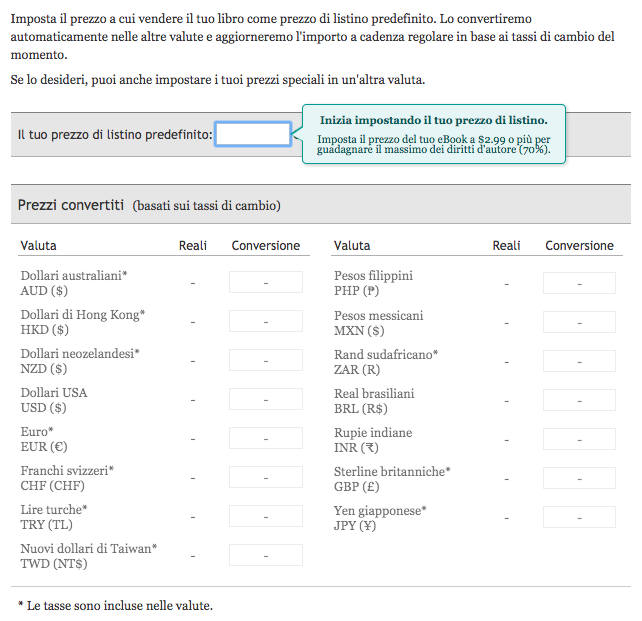642x621 pixels.
Task: Select the Hong Kong dollar conversion field
Action: [x=266, y=322]
